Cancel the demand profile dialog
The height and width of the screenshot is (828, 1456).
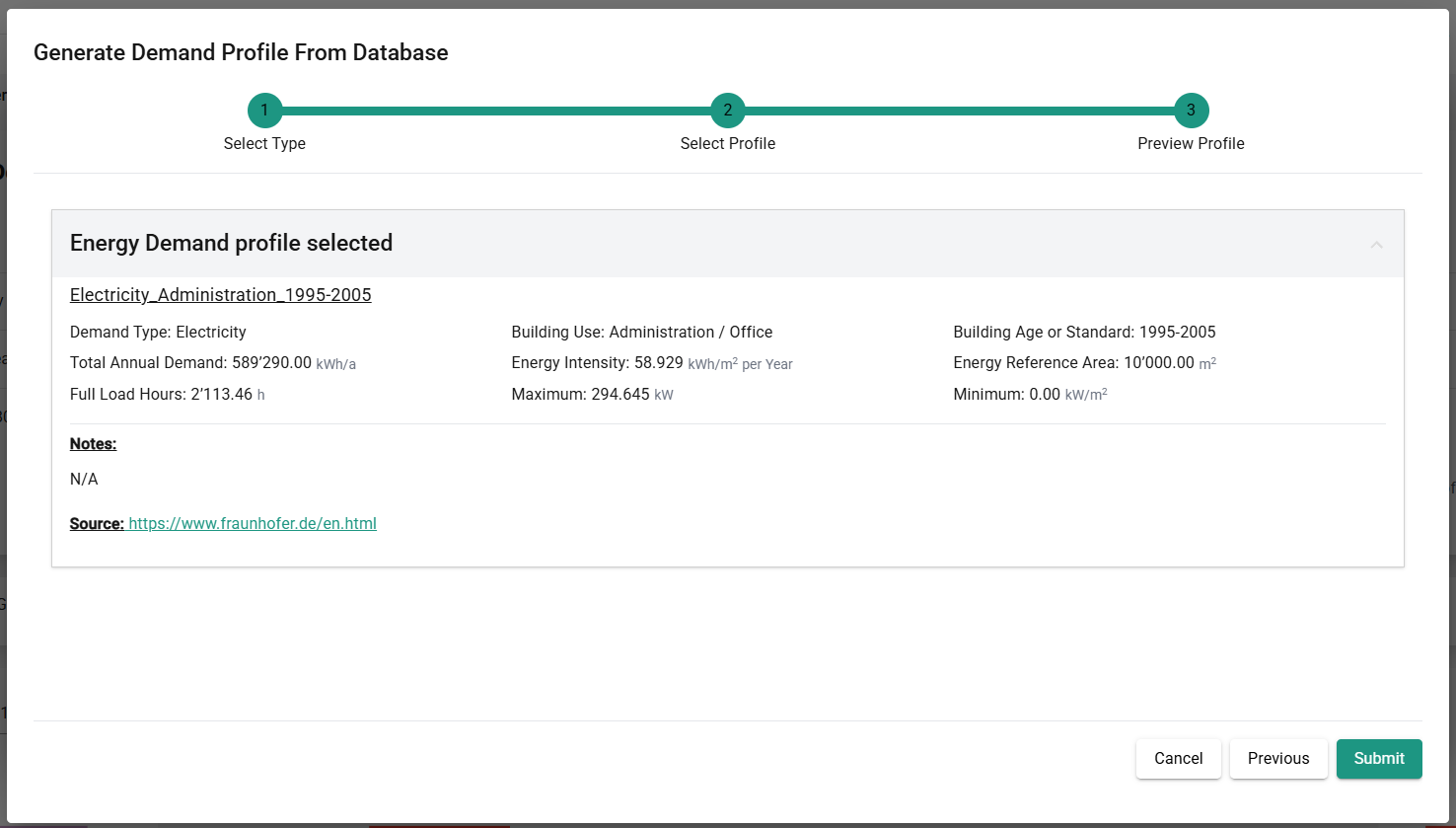pyautogui.click(x=1178, y=759)
